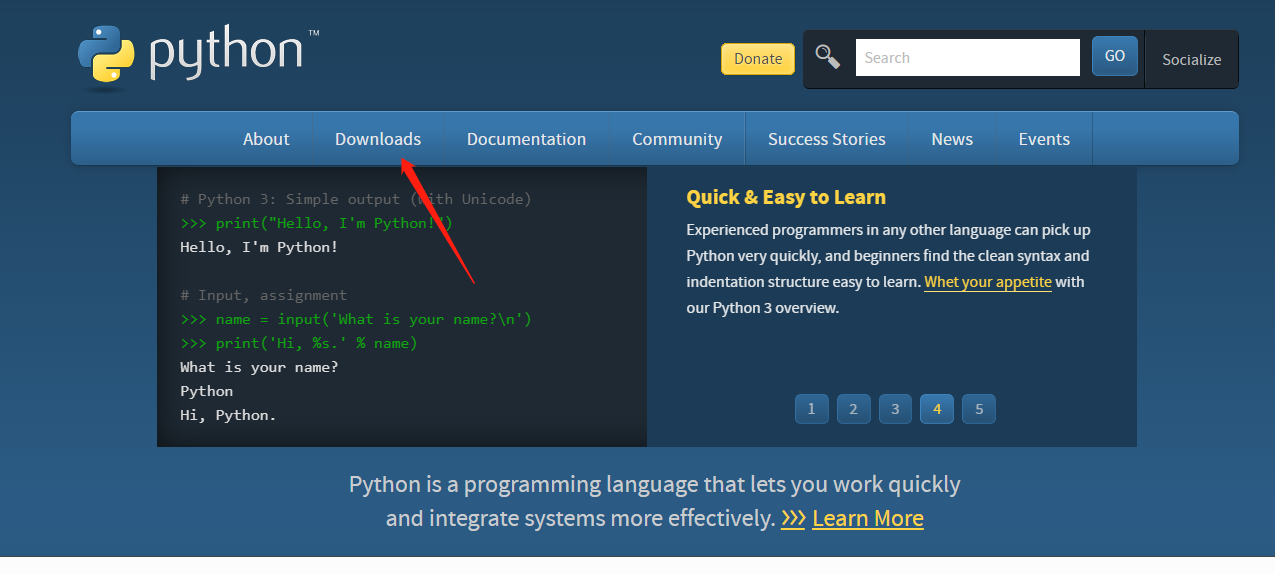The width and height of the screenshot is (1275, 574).
Task: Open the Community menu item
Action: [677, 139]
